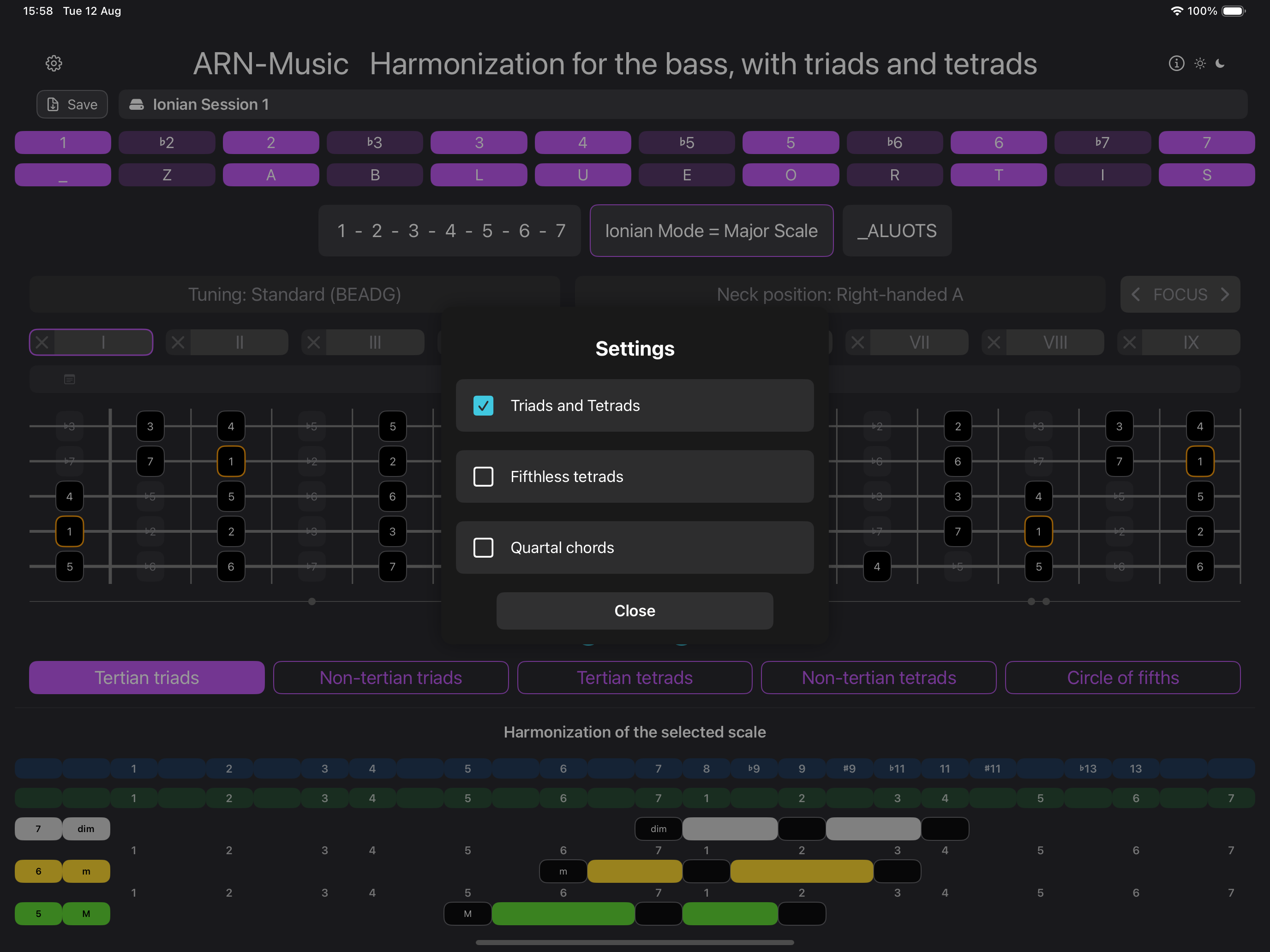The width and height of the screenshot is (1270, 952).
Task: Click the X icon on position I
Action: point(42,343)
